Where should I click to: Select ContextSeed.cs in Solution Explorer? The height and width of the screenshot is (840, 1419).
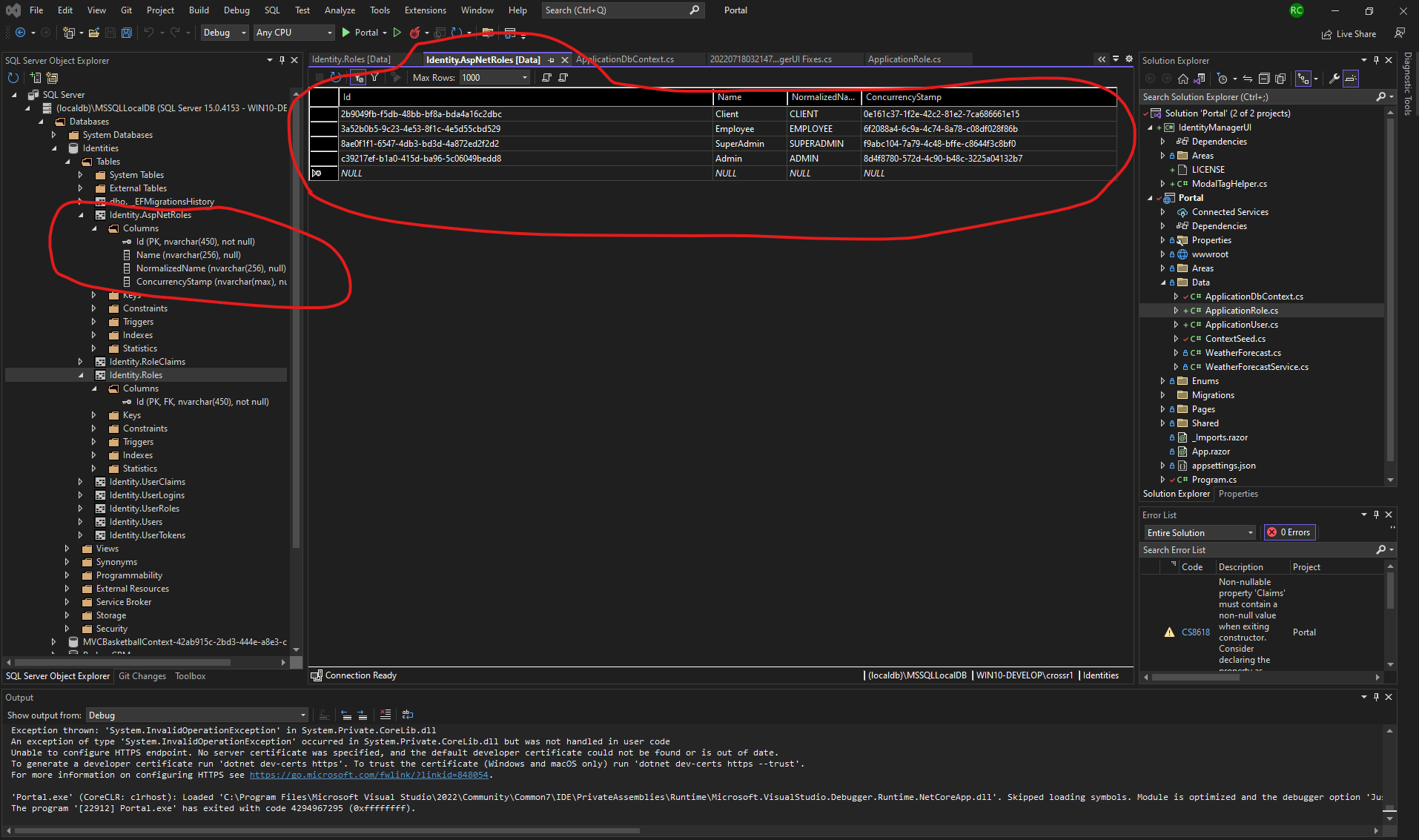tap(1235, 339)
